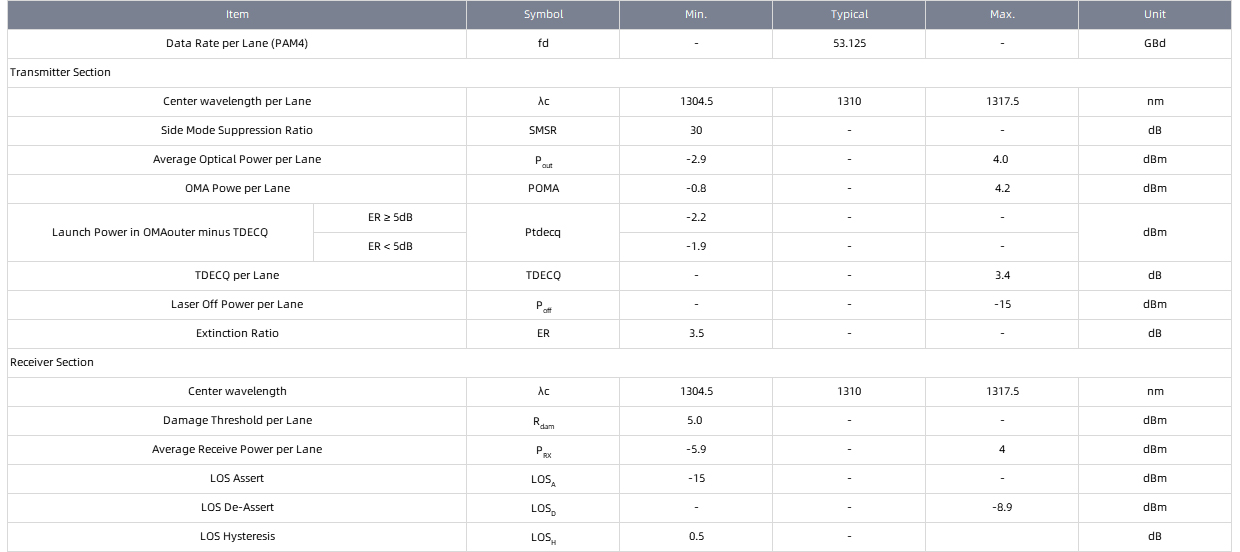Select the ER ≥ 5dB condition cell
1240x552 pixels.
390,218
